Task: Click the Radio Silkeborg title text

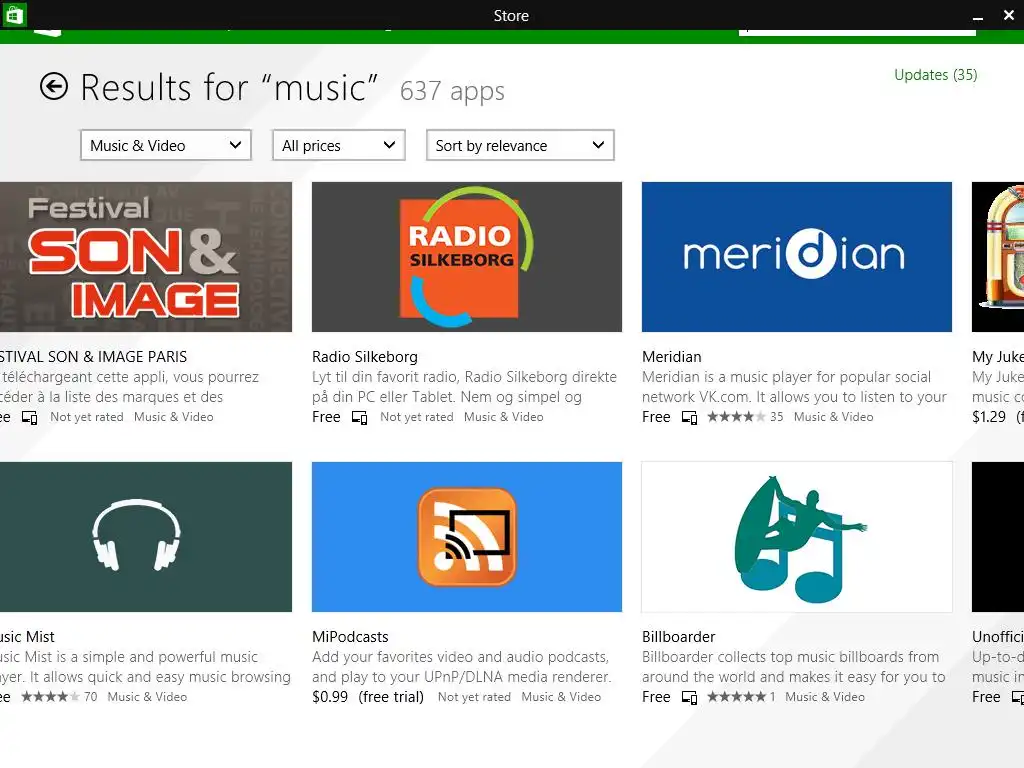Action: 364,357
